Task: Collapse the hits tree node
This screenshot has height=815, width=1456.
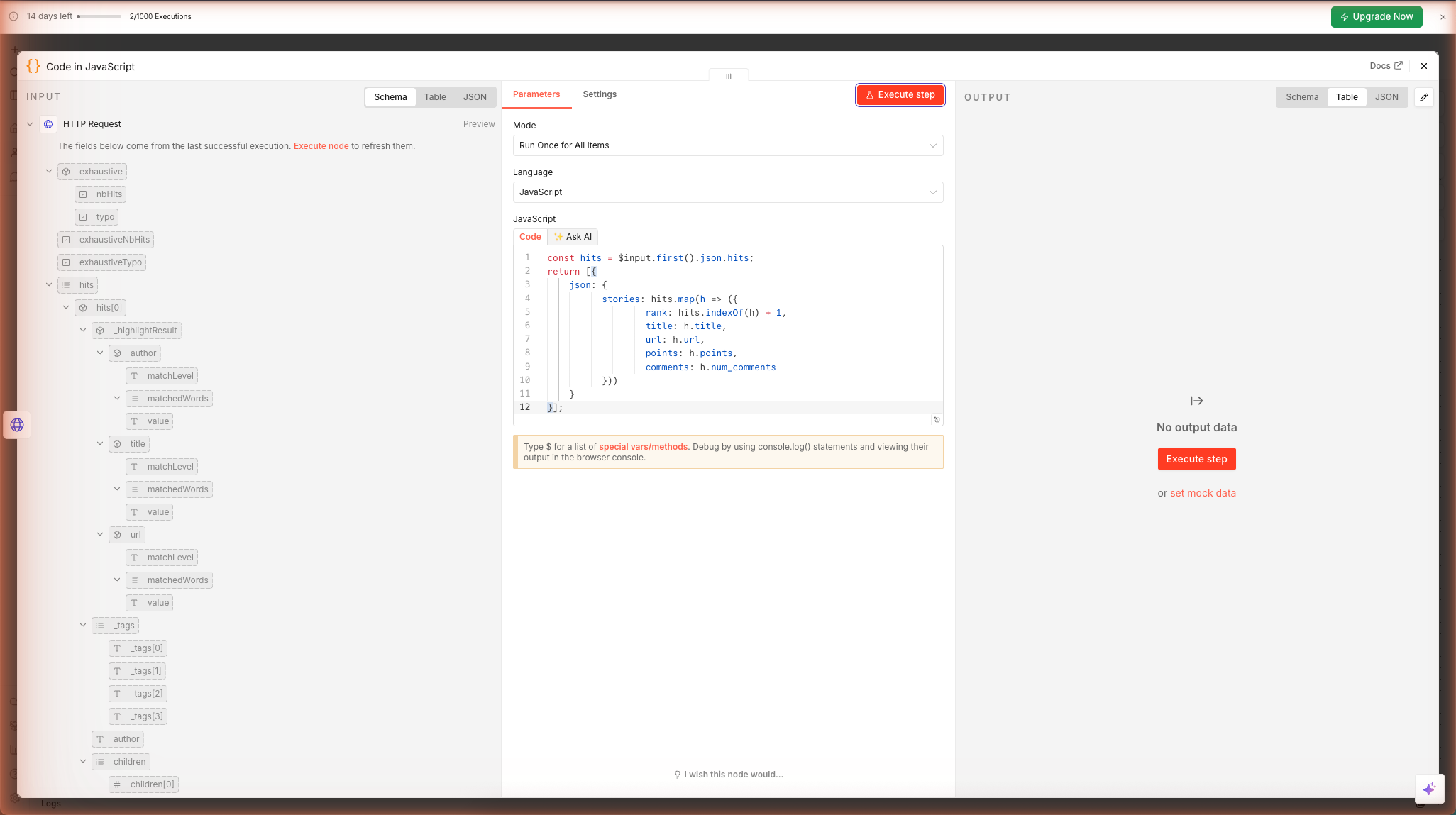Action: (49, 285)
